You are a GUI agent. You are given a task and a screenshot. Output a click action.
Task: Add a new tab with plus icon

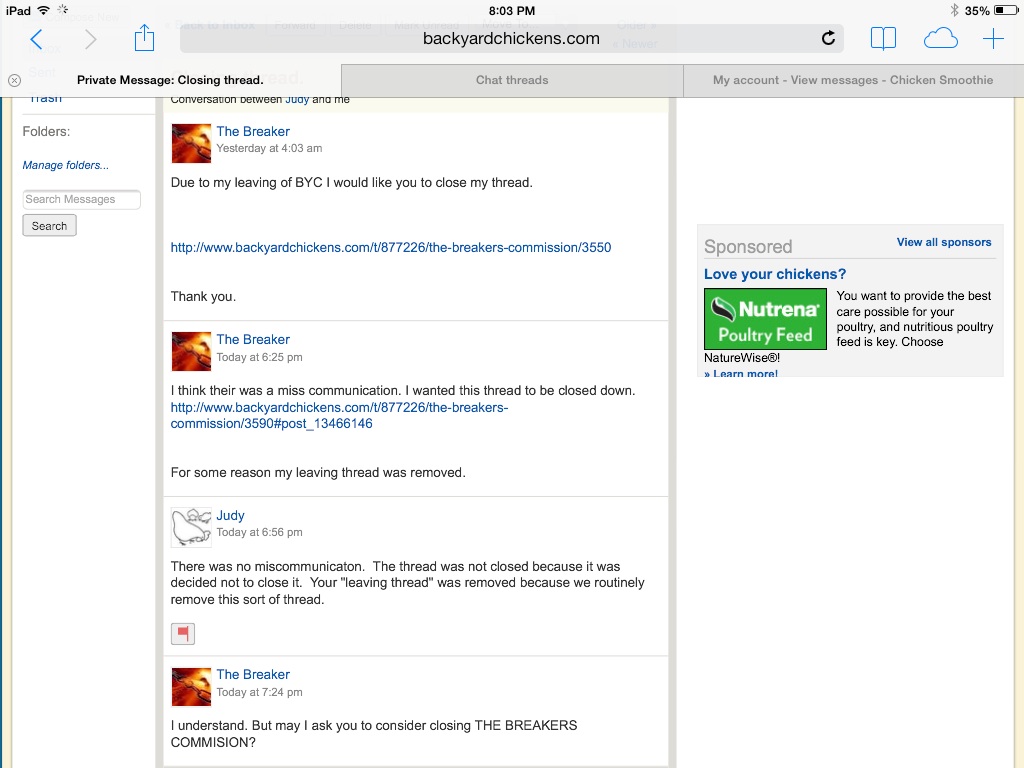click(993, 39)
